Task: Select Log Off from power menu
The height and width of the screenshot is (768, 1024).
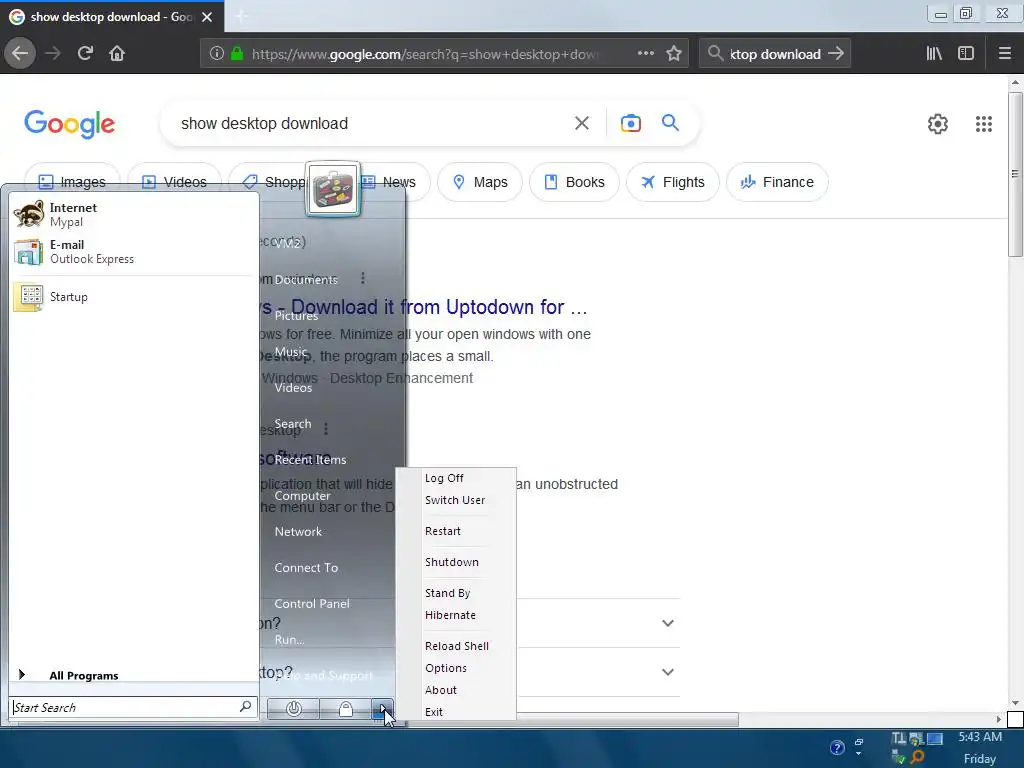Action: point(456,478)
